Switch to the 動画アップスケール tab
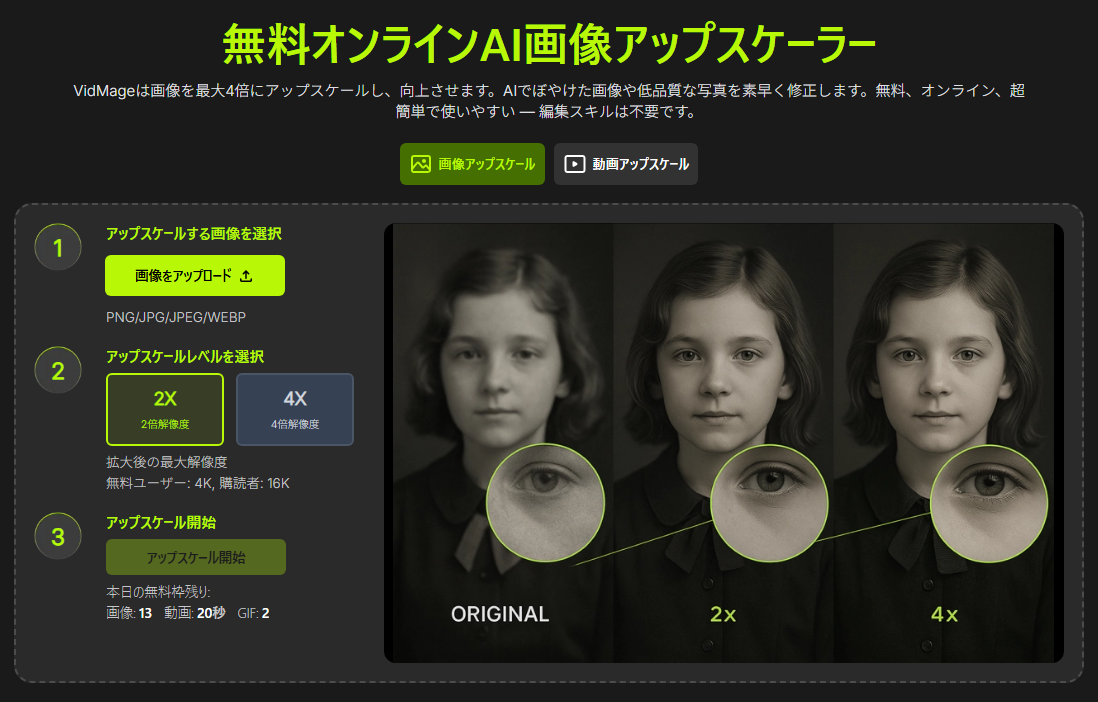This screenshot has width=1098, height=702. pyautogui.click(x=626, y=164)
